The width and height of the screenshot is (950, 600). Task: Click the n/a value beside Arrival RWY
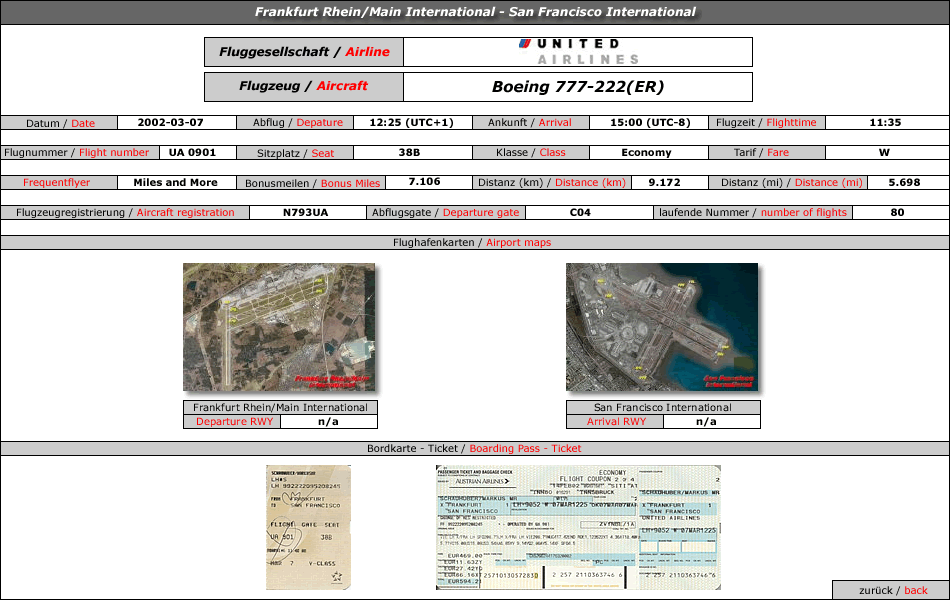(x=706, y=421)
